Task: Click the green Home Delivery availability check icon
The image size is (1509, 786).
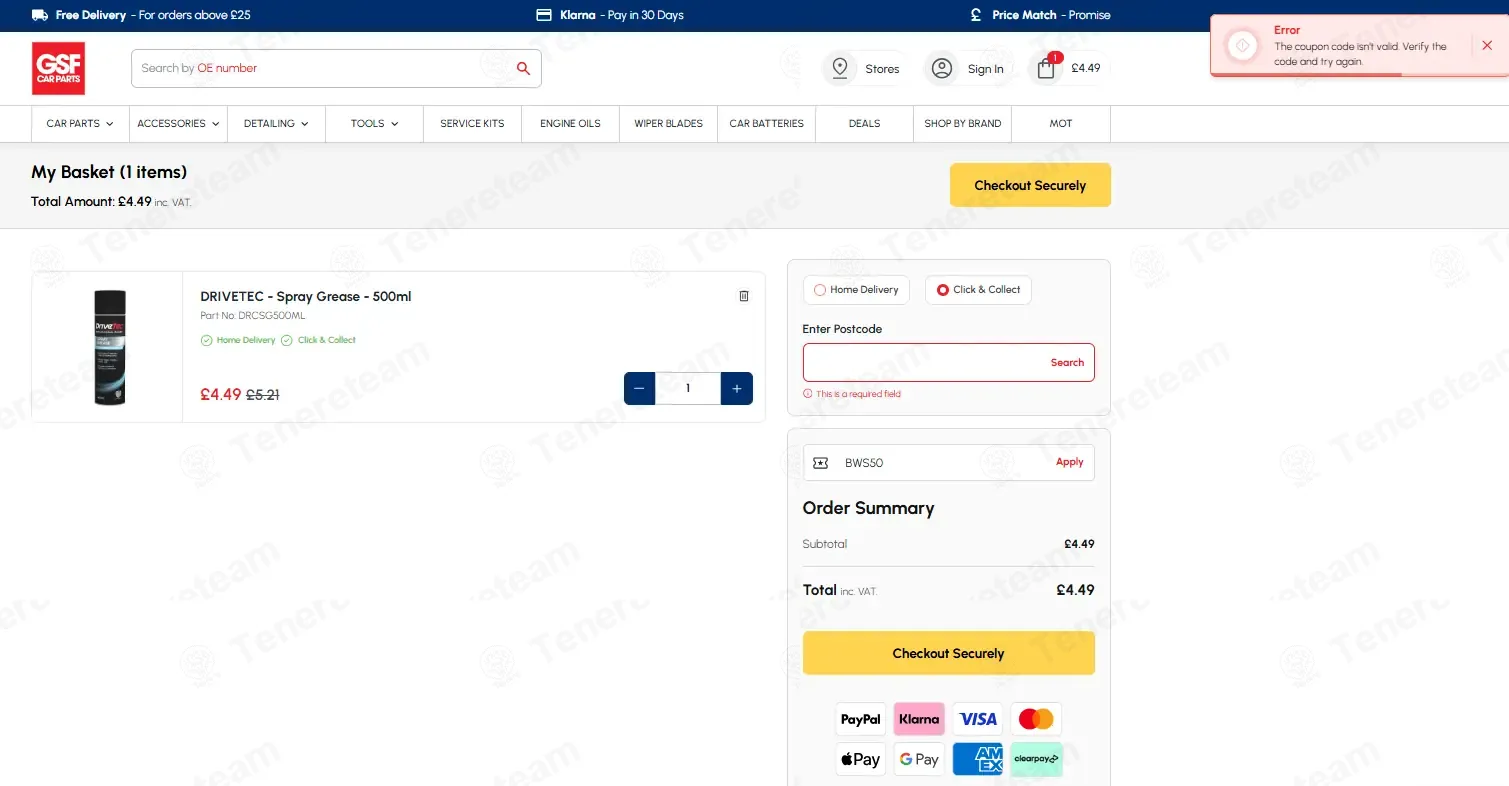Action: 207,340
